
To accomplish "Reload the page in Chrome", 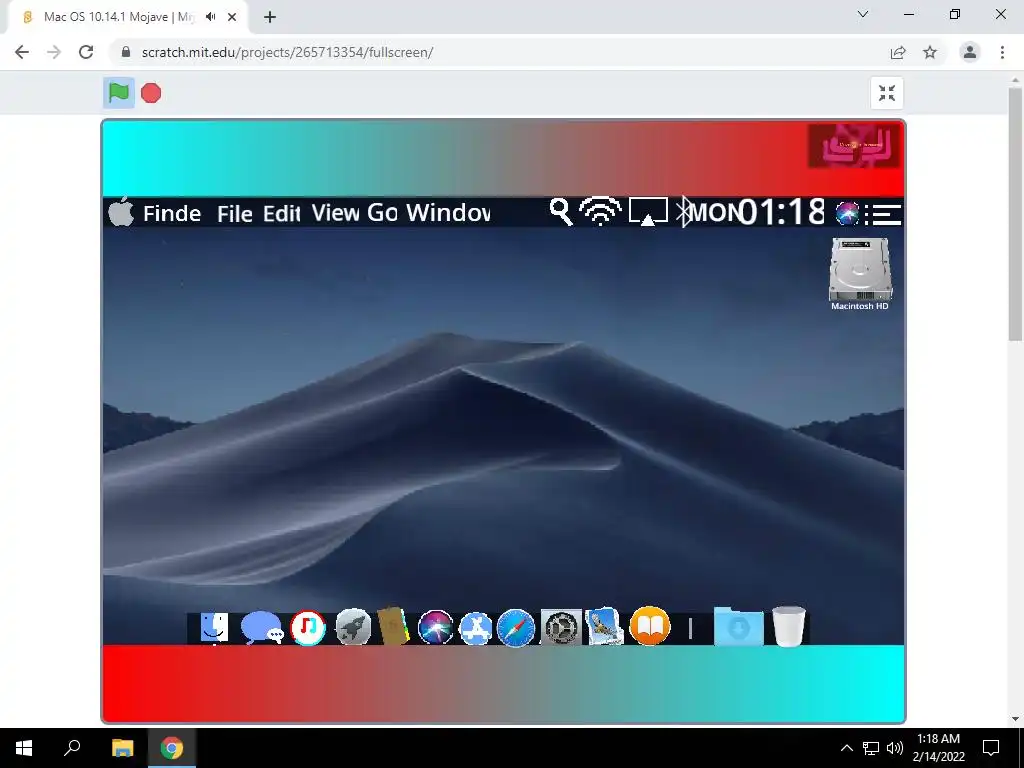I will (86, 52).
